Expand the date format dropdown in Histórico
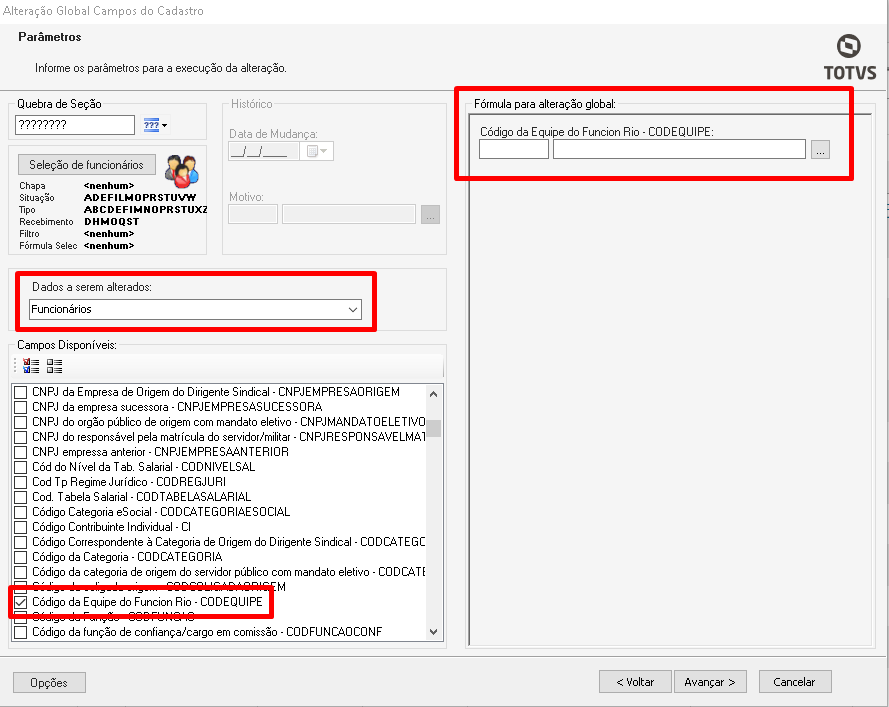 [x=324, y=151]
